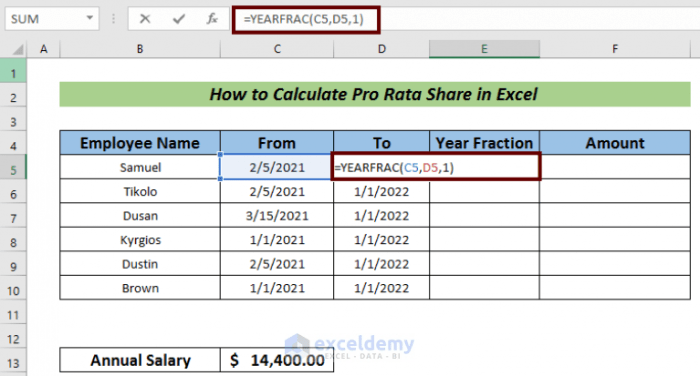Select all cells using the corner triangle
Screen dimensions: 700x376
point(17,49)
